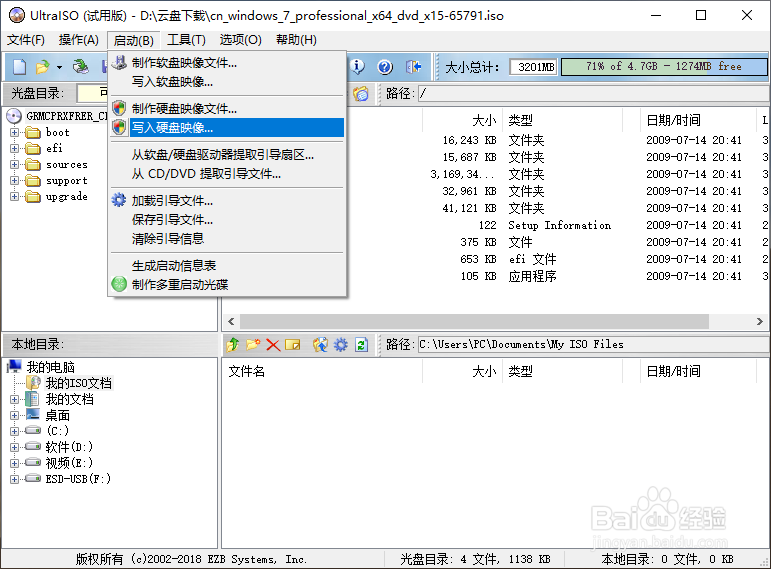Click the Help question mark icon
The width and height of the screenshot is (771, 569).
385,66
